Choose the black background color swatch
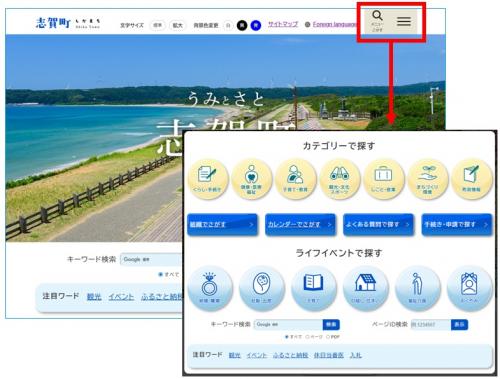The width and height of the screenshot is (500, 379). [x=242, y=25]
